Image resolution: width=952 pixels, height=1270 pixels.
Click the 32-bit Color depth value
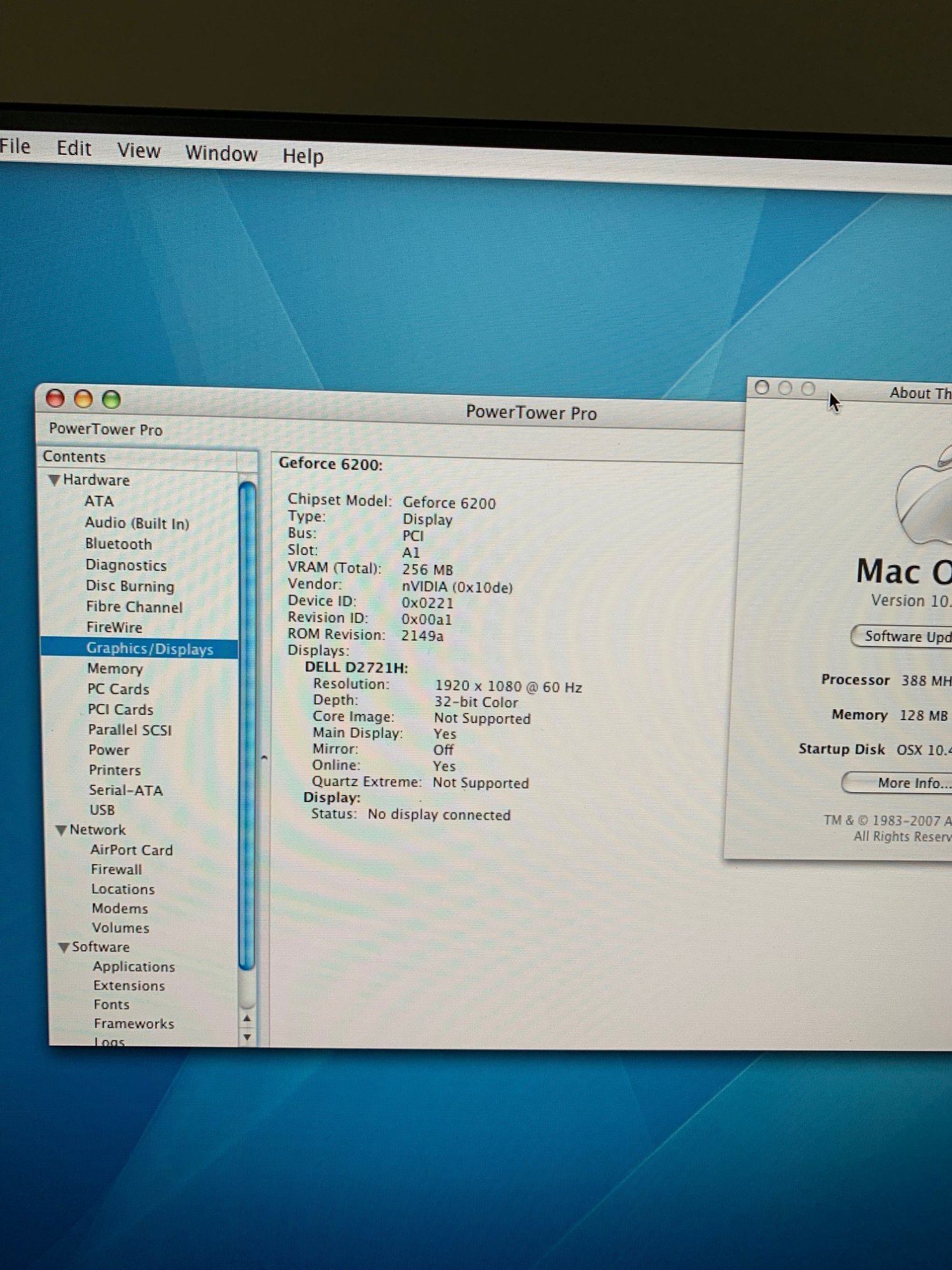coord(476,702)
